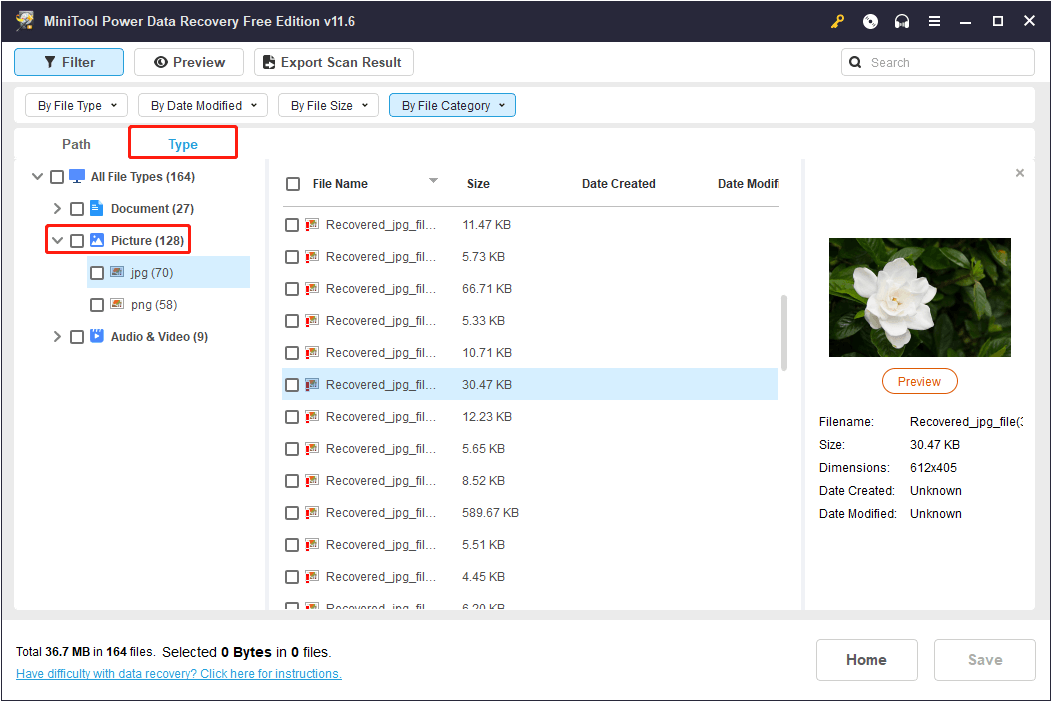Check the Picture (128) checkbox
This screenshot has width=1054, height=703.
tap(77, 241)
